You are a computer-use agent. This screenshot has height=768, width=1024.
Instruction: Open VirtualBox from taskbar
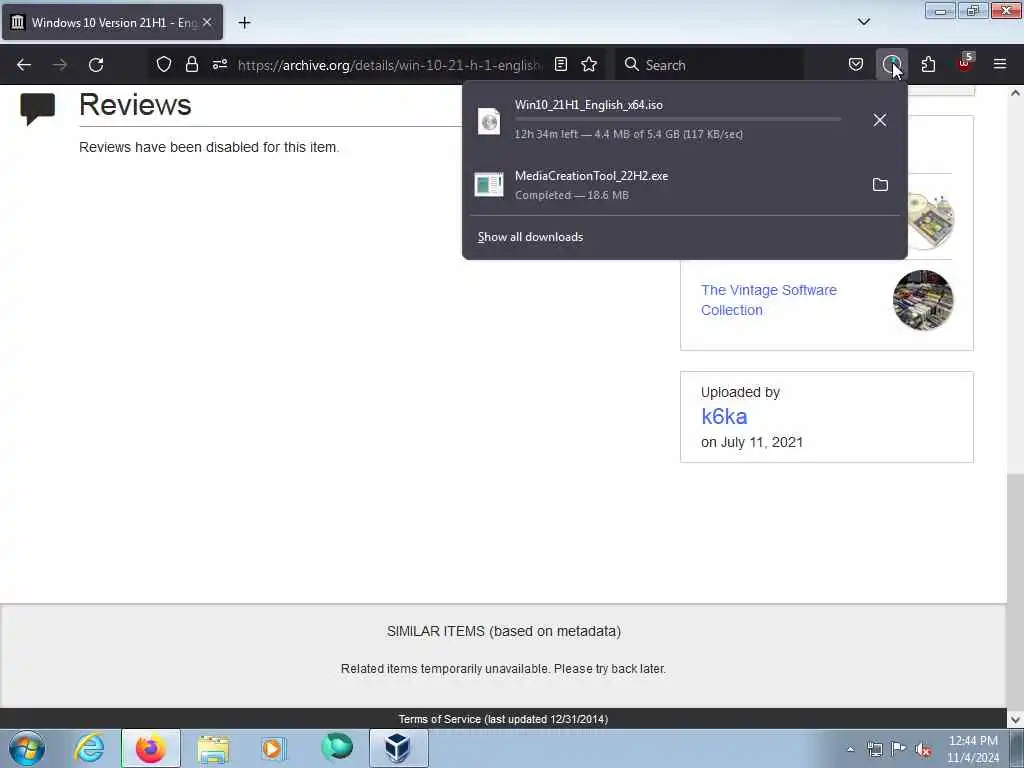pos(398,748)
